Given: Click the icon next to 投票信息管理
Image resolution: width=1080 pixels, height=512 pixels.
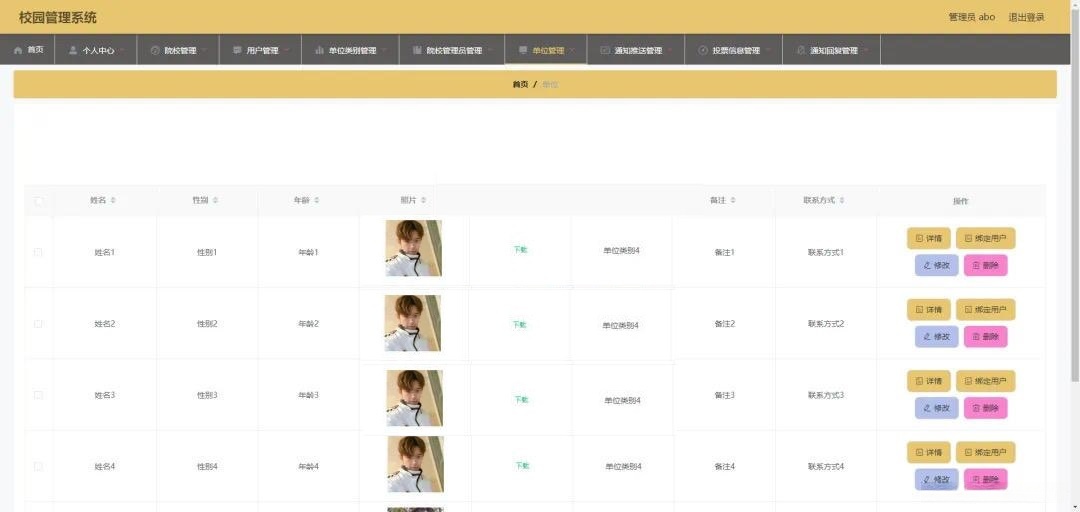Looking at the screenshot, I should (703, 50).
